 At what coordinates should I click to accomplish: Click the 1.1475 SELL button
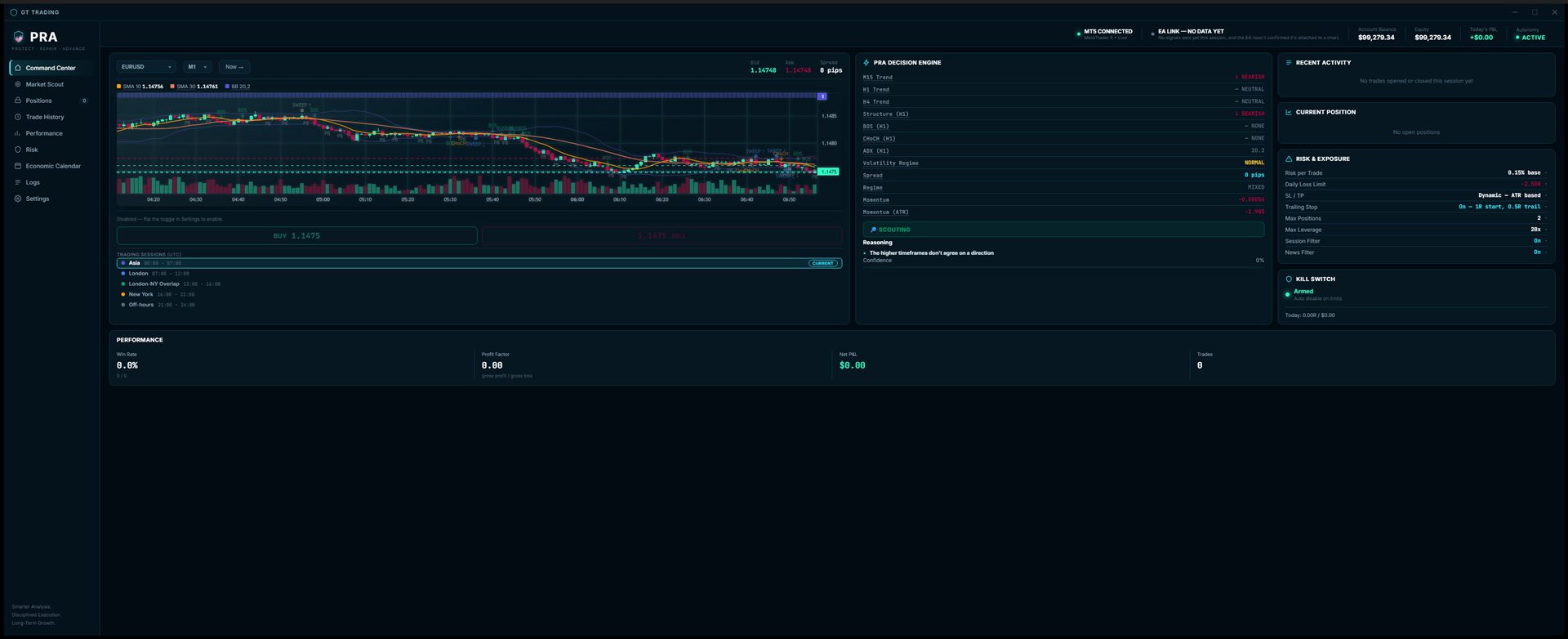pos(661,236)
